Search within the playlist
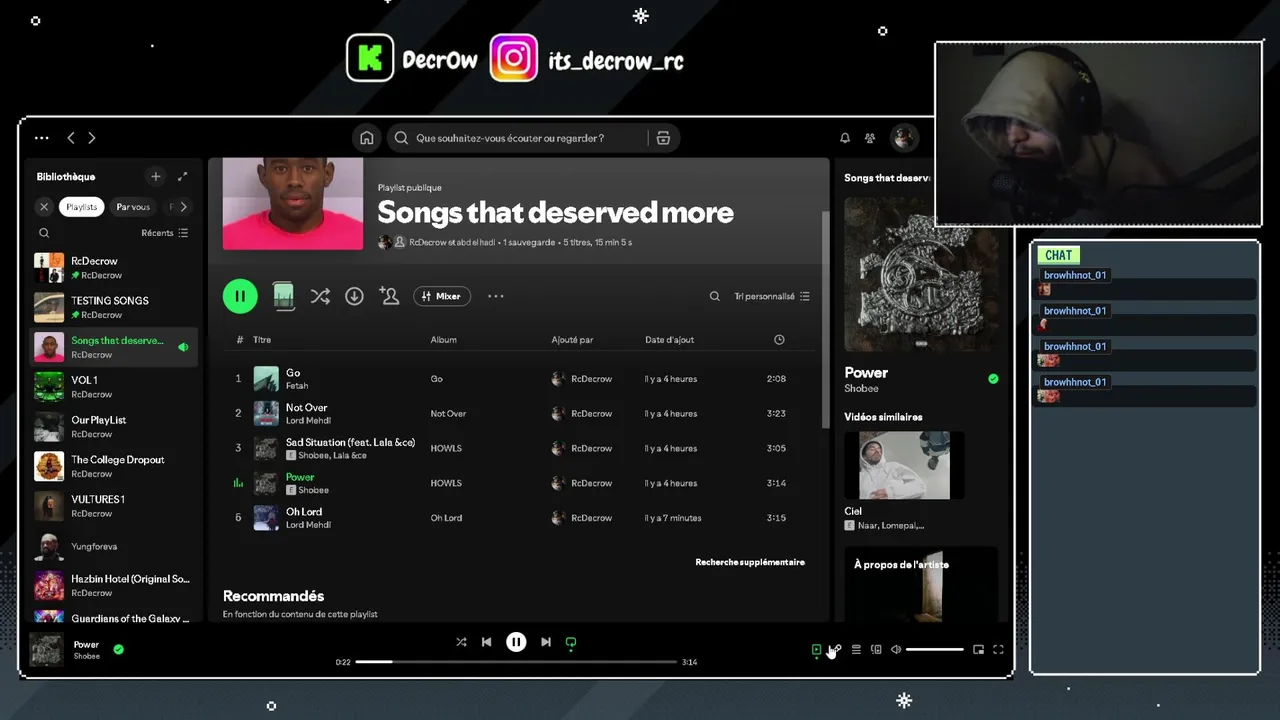The width and height of the screenshot is (1280, 720). click(x=714, y=296)
